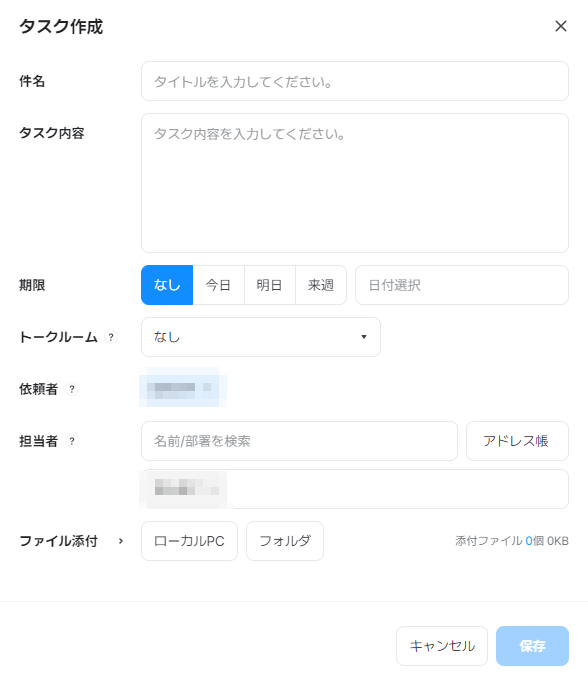
Task: Click the 名前/部署を検索 search field
Action: pyautogui.click(x=299, y=441)
